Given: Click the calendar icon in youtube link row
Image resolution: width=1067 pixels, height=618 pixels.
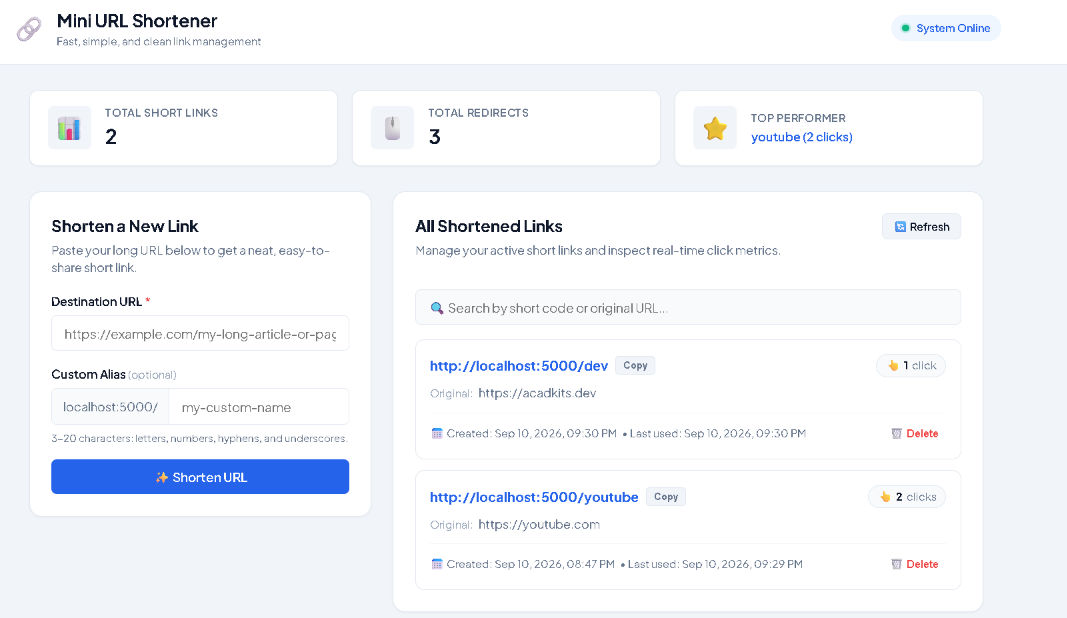Looking at the screenshot, I should tap(437, 564).
